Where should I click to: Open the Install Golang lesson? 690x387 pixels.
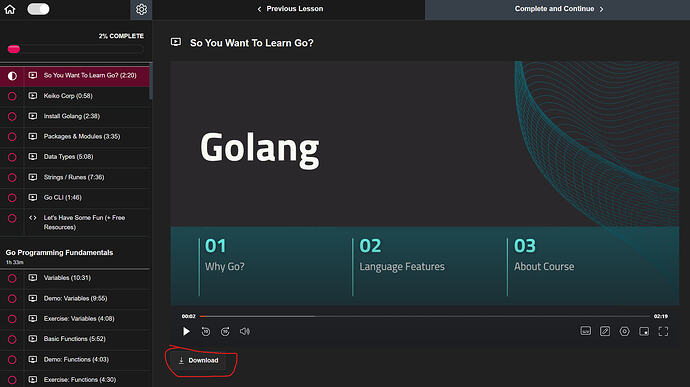click(x=75, y=116)
